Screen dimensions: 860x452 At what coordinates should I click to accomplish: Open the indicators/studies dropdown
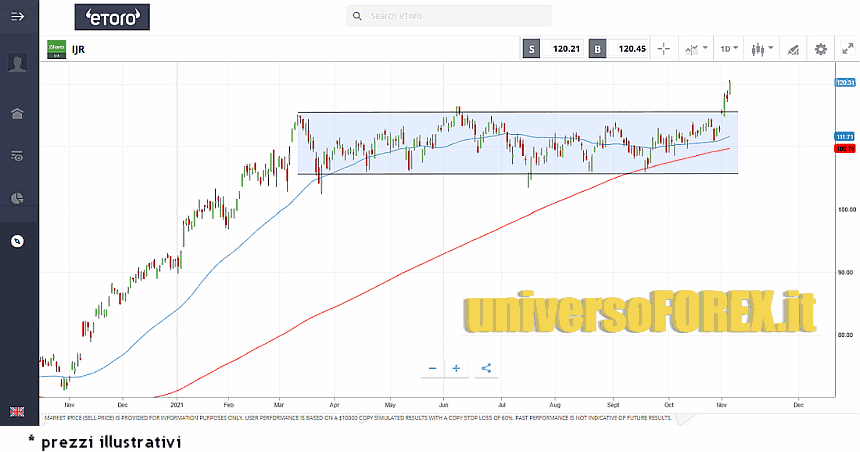click(696, 48)
